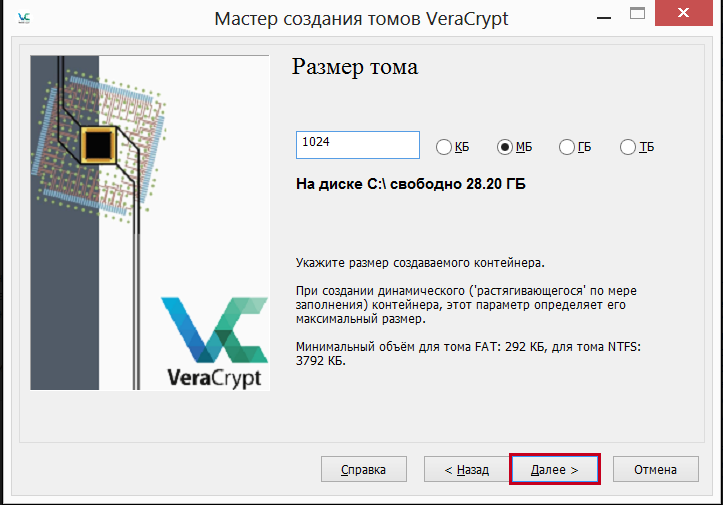
Task: Go back with Назад button
Action: 467,469
